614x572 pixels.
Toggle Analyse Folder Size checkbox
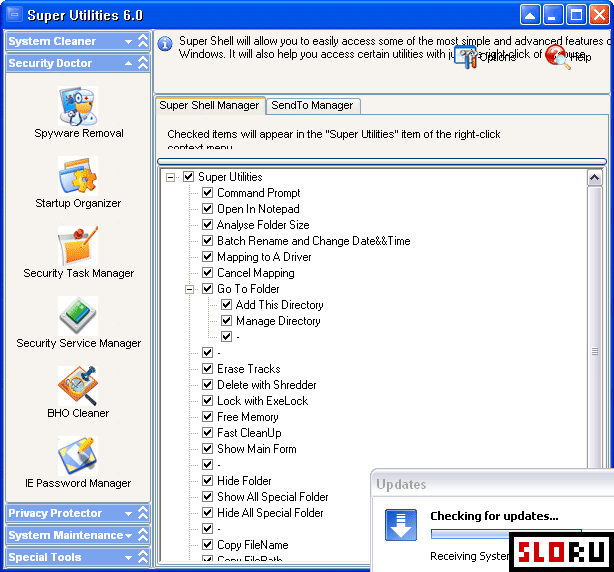click(208, 225)
